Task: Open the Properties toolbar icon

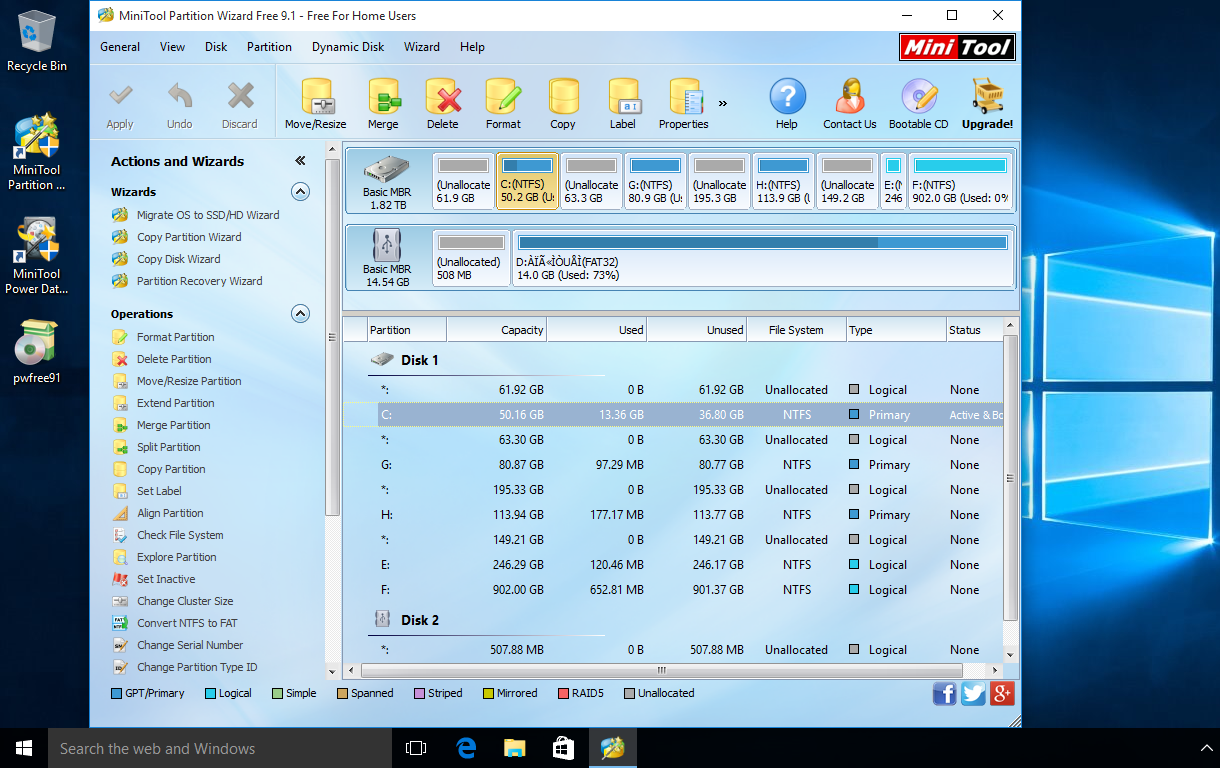Action: pyautogui.click(x=684, y=97)
